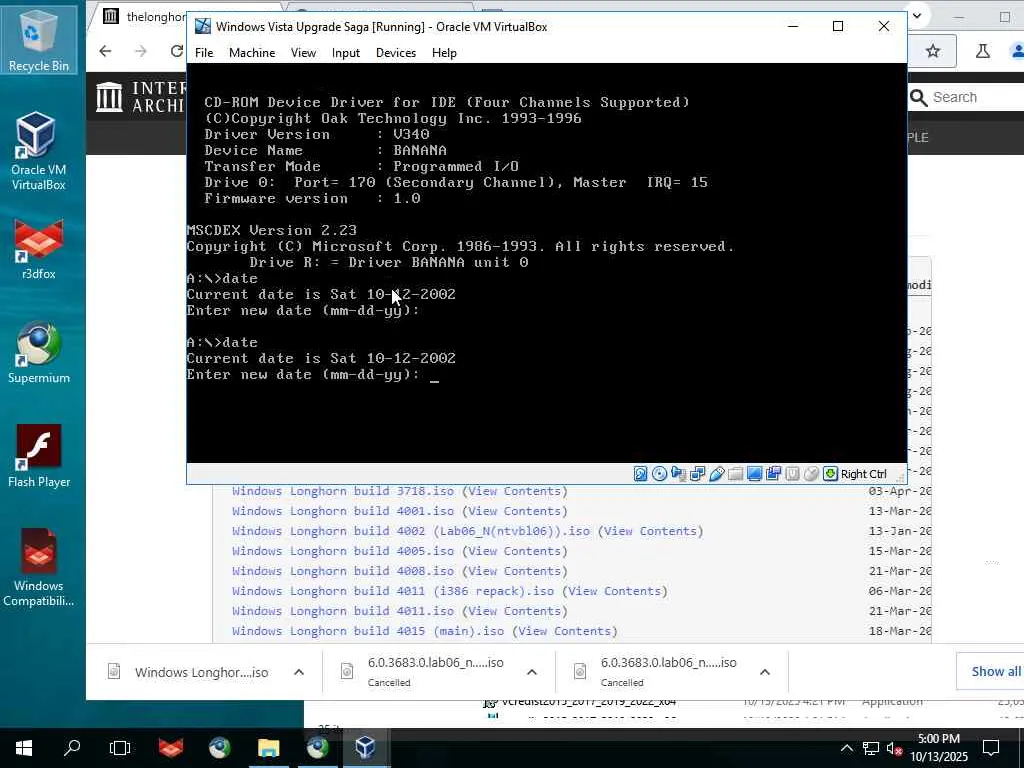Click the Internet Archive Search field

pyautogui.click(x=967, y=97)
